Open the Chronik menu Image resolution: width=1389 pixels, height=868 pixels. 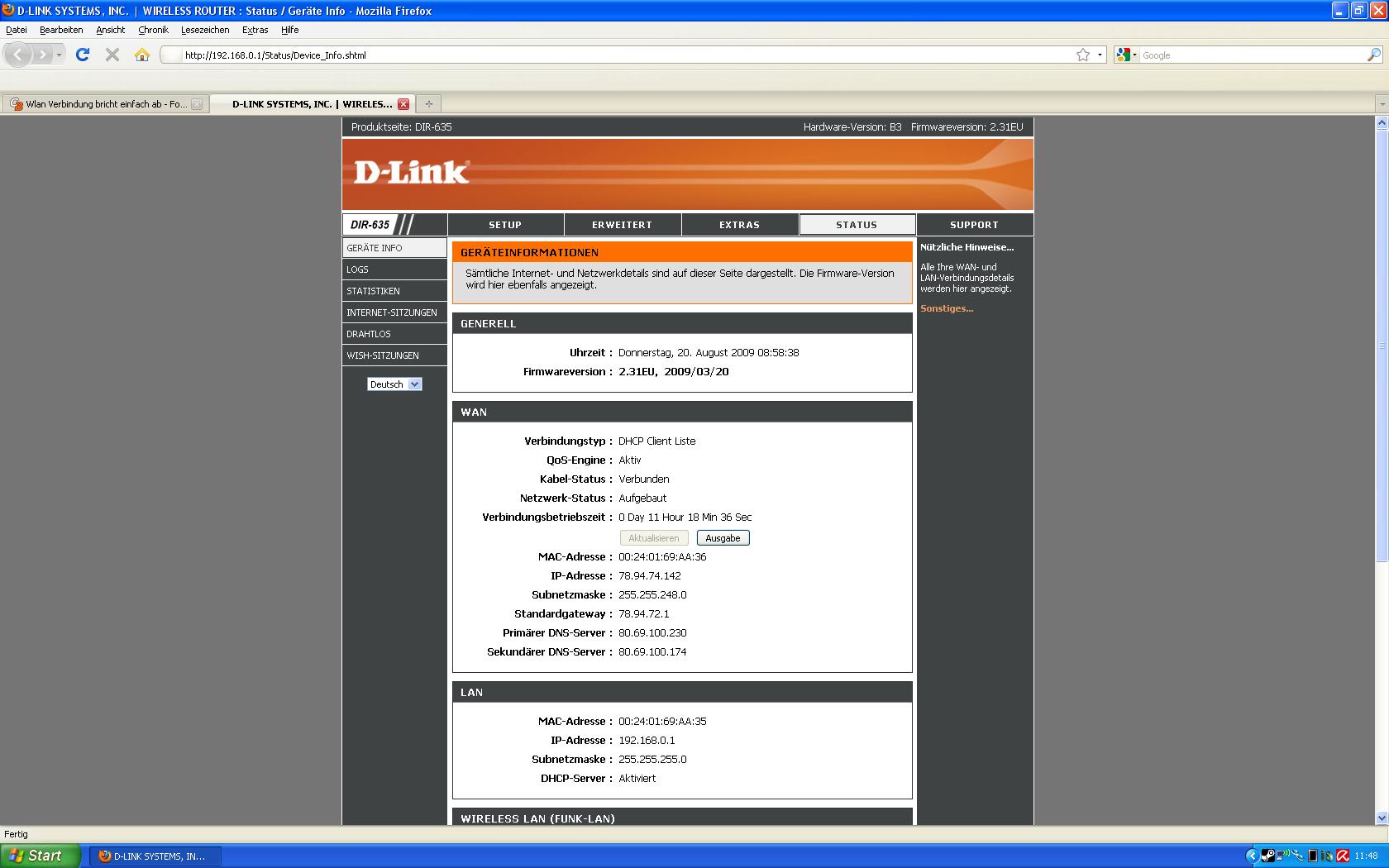coord(153,30)
